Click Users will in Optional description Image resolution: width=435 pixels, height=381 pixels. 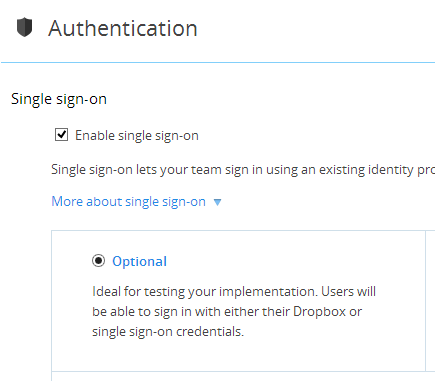[348, 292]
